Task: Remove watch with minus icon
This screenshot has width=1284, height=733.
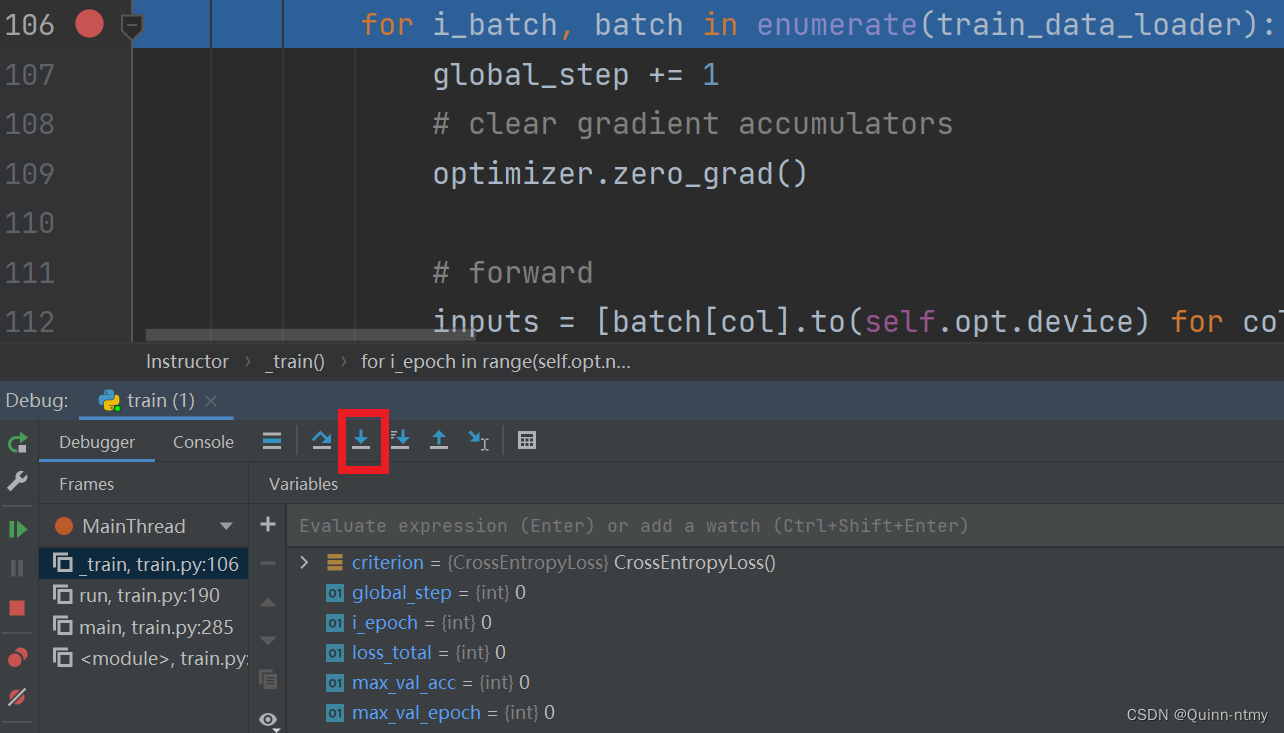Action: [x=268, y=563]
